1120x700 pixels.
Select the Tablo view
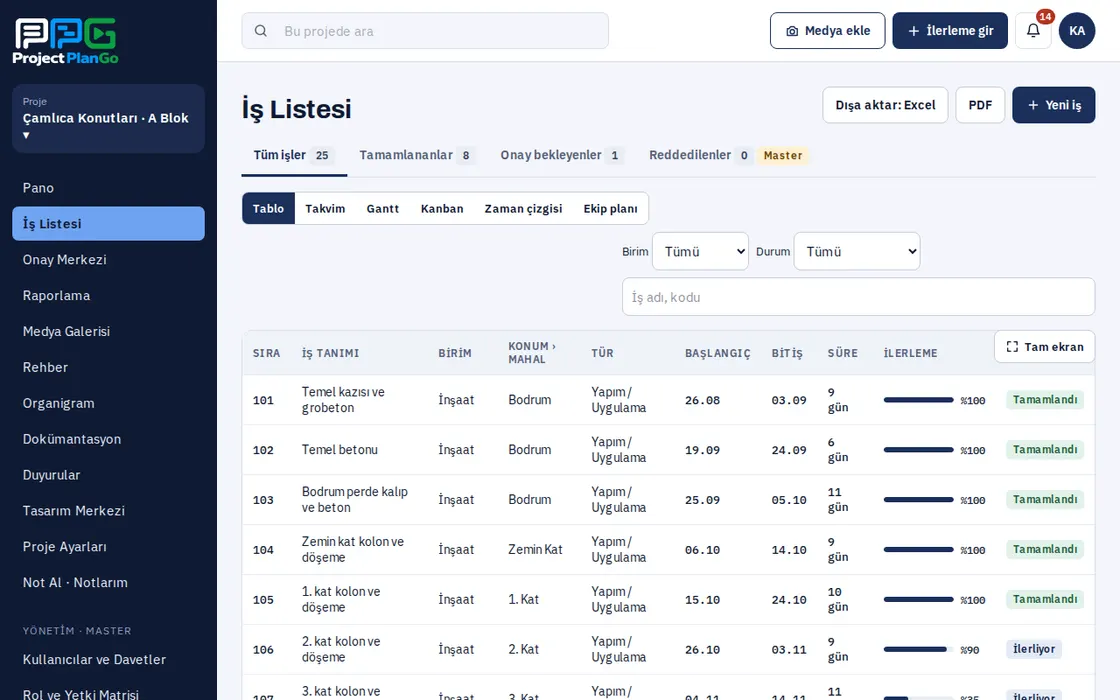[x=269, y=209]
